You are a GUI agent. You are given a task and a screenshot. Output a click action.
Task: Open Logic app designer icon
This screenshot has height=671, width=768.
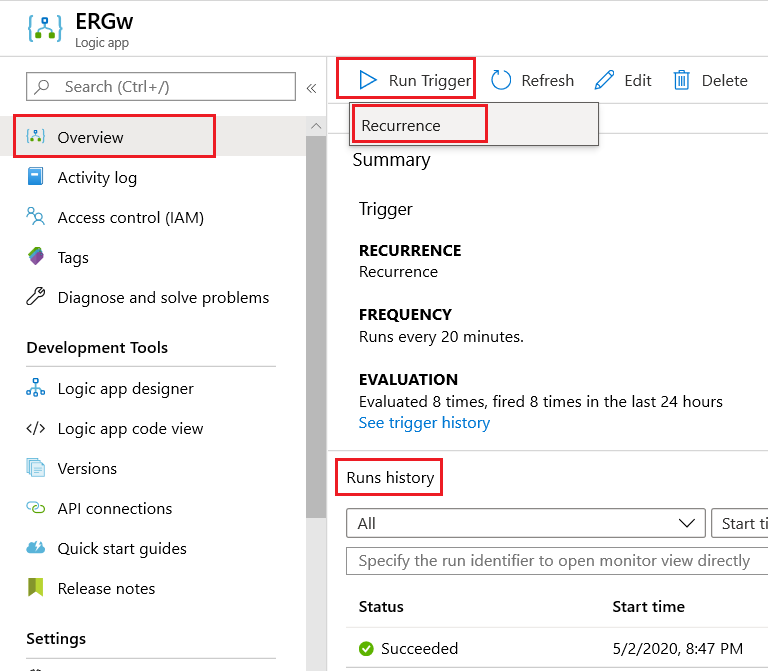click(x=36, y=388)
